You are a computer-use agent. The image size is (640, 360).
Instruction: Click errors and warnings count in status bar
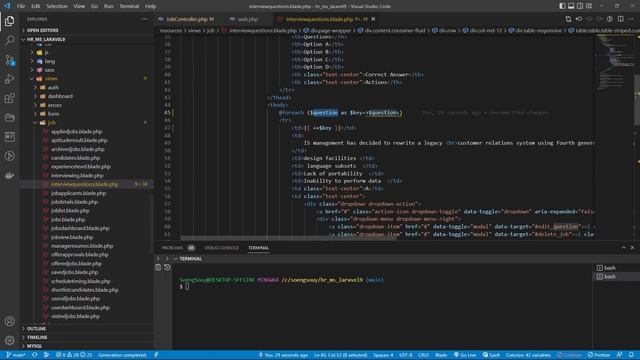tap(74, 355)
